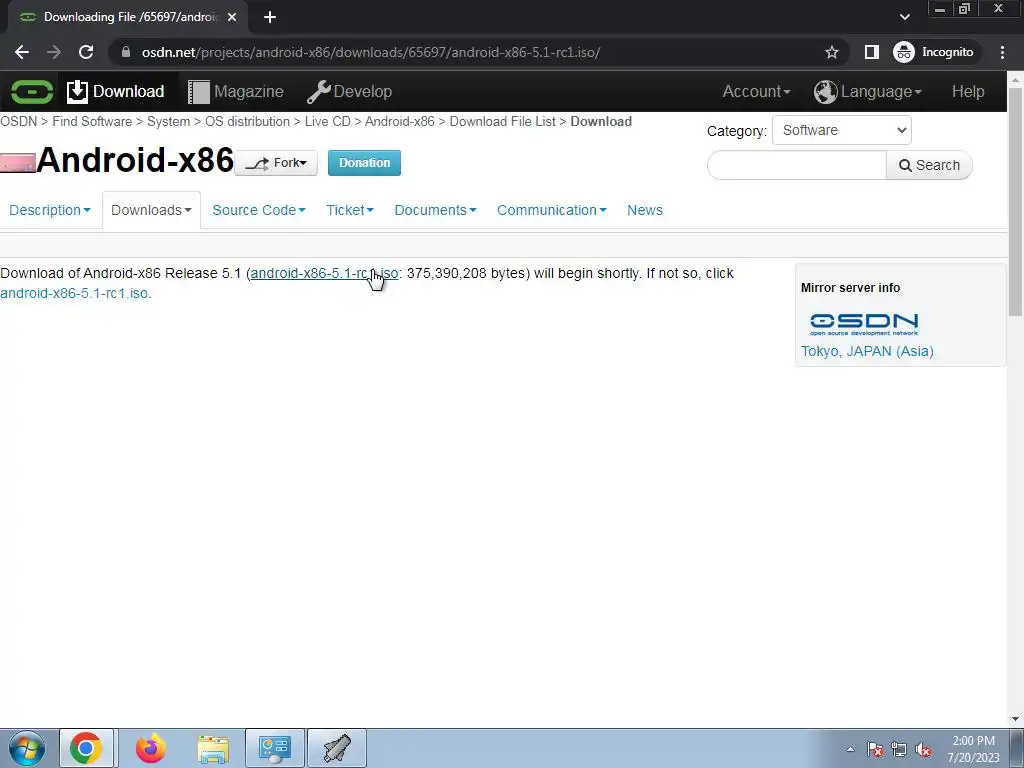Open the Chrome three-dot menu
1024x768 pixels.
1002,52
